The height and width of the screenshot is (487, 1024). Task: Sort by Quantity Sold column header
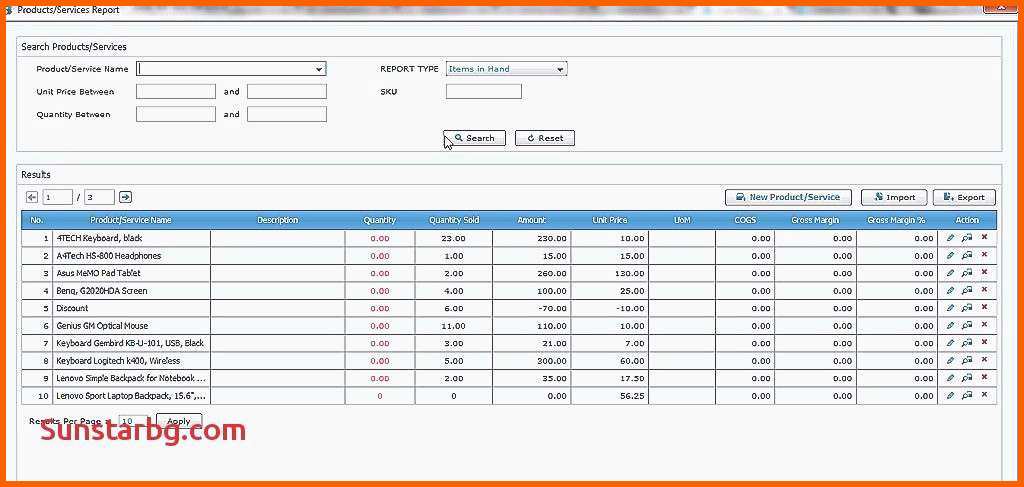pos(454,220)
